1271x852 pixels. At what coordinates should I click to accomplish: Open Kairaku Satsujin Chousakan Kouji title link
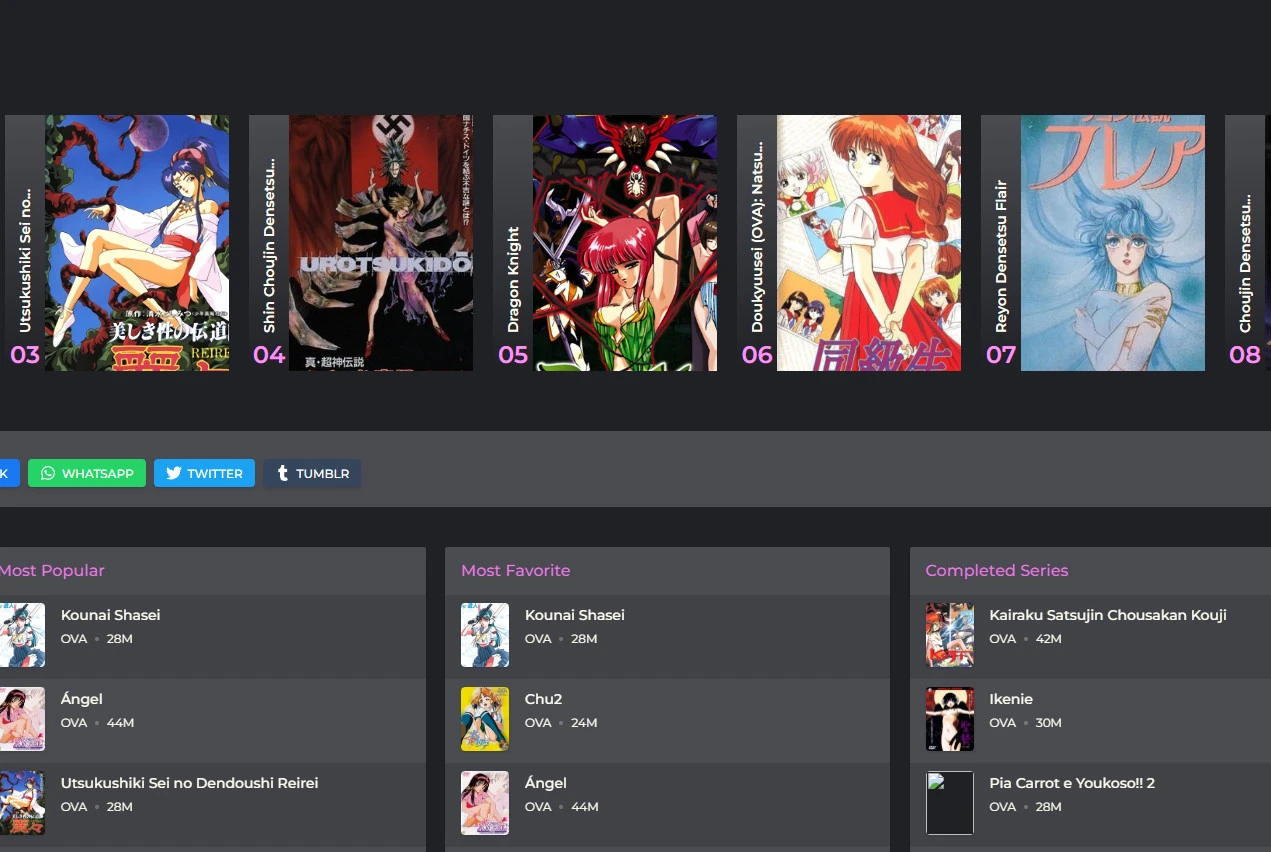pyautogui.click(x=1107, y=615)
